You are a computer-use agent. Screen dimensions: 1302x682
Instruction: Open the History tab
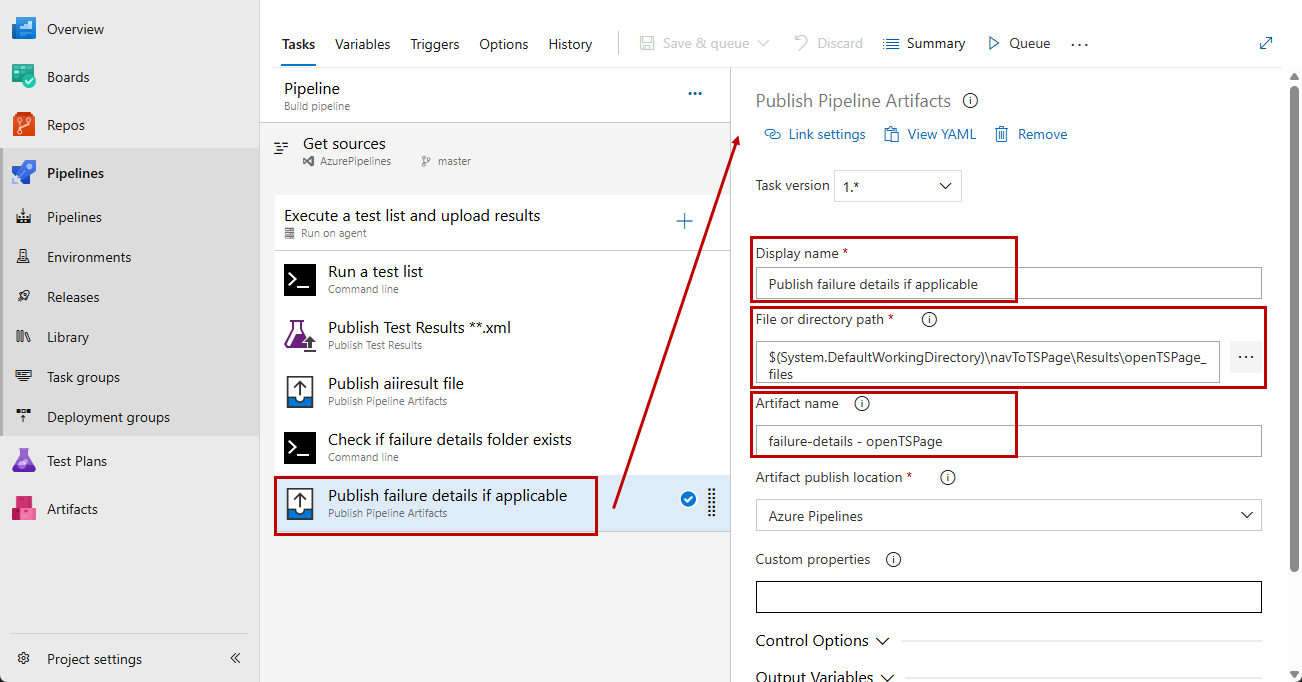tap(570, 44)
